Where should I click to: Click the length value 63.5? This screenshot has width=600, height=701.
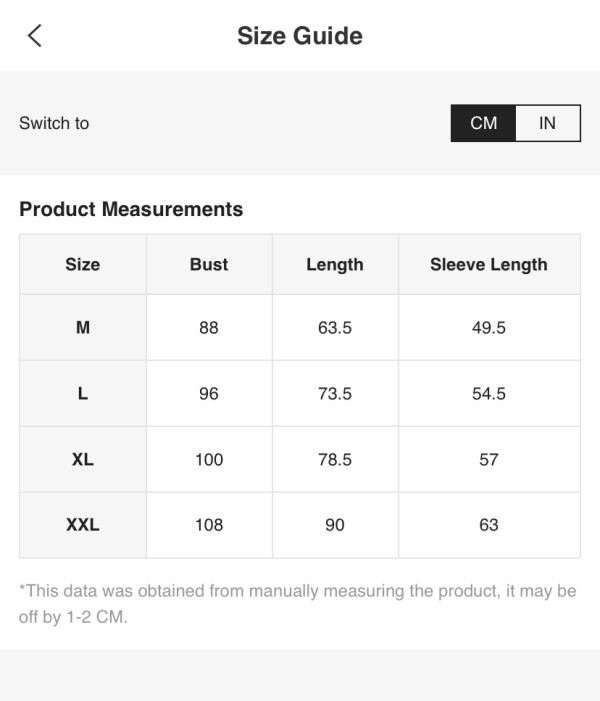335,327
